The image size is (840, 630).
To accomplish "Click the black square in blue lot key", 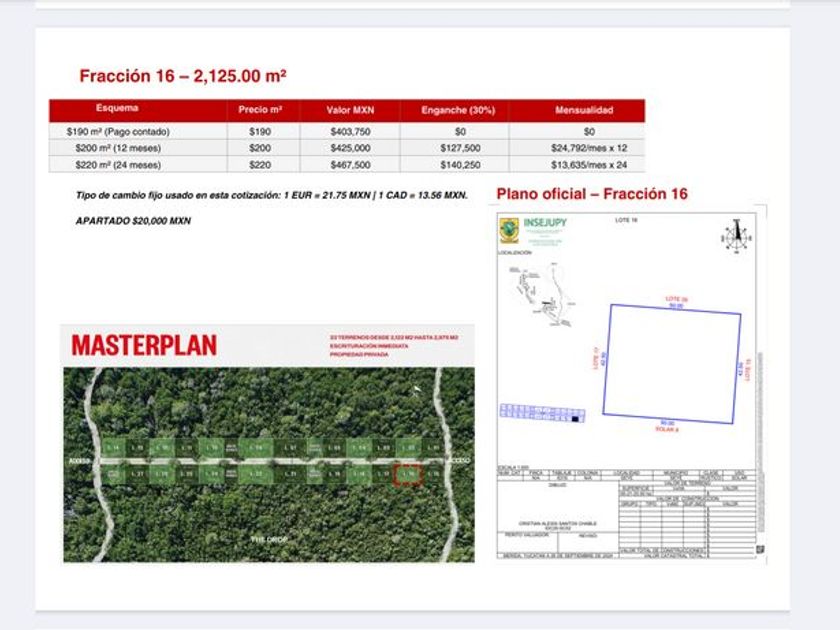I will pyautogui.click(x=575, y=419).
